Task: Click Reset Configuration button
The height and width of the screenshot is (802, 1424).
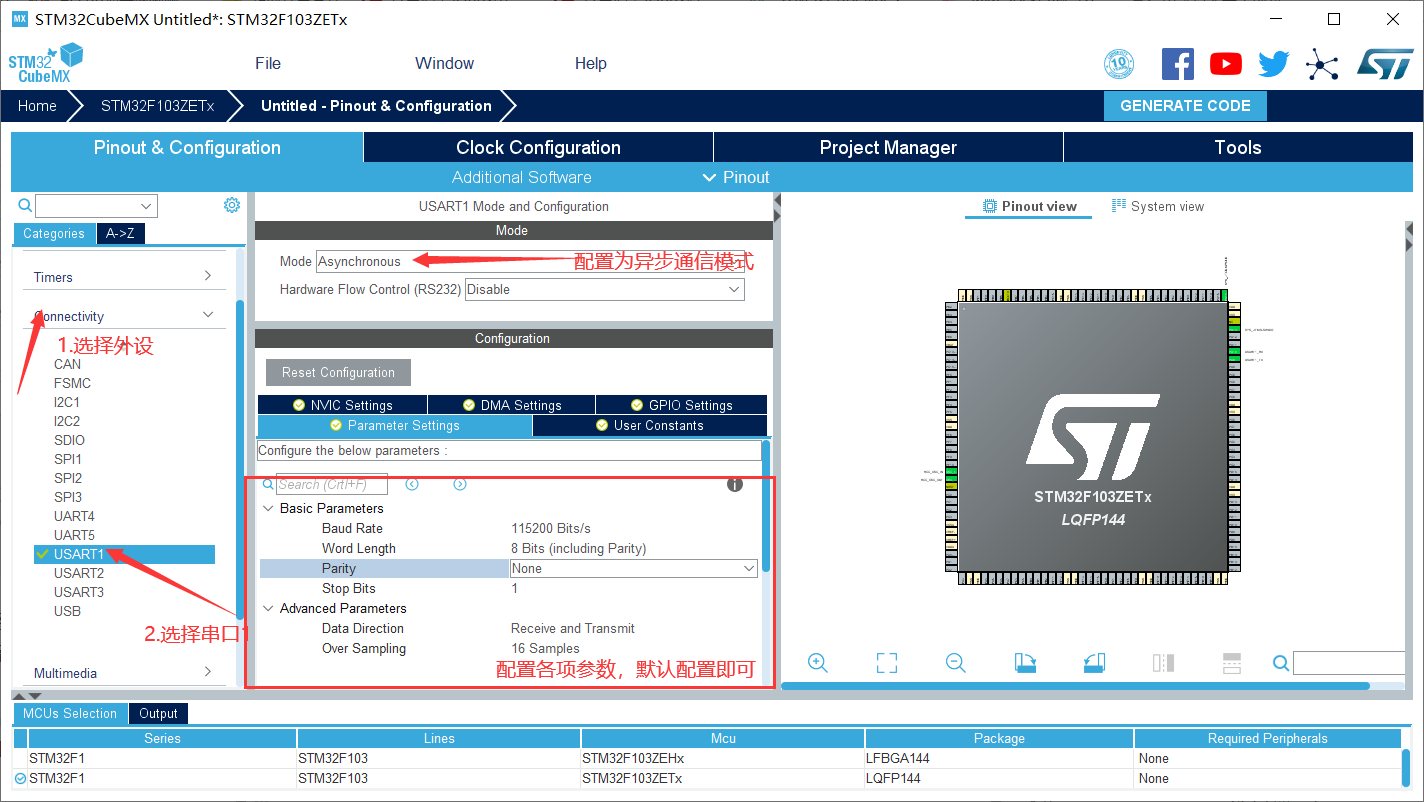Action: (x=338, y=372)
